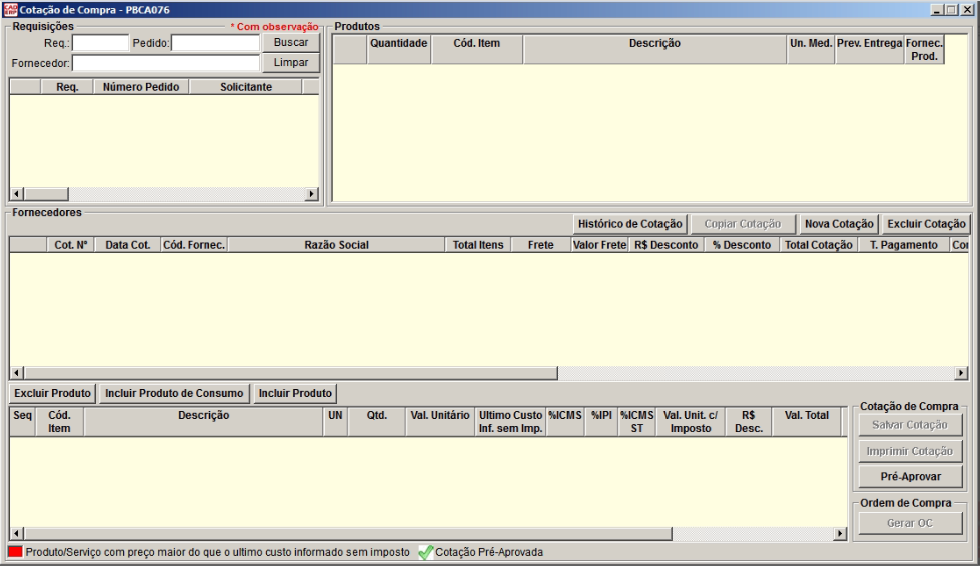980x566 pixels.
Task: Click product items grid right scroll arrow
Action: click(x=841, y=534)
